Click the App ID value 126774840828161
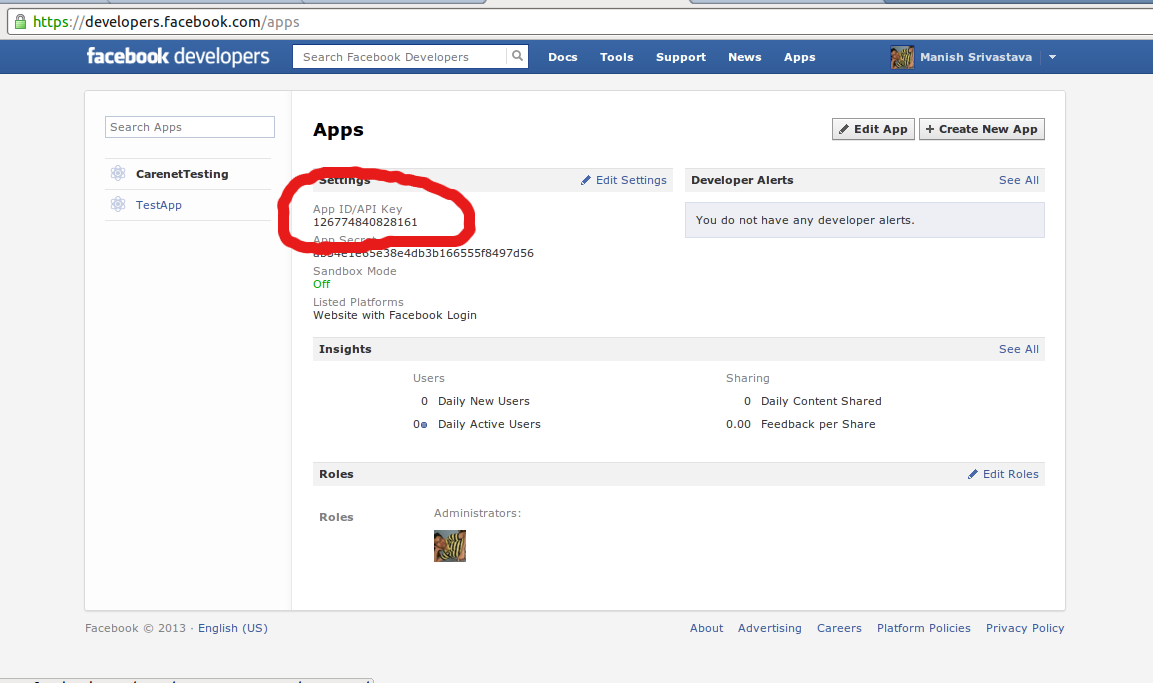 [x=365, y=222]
